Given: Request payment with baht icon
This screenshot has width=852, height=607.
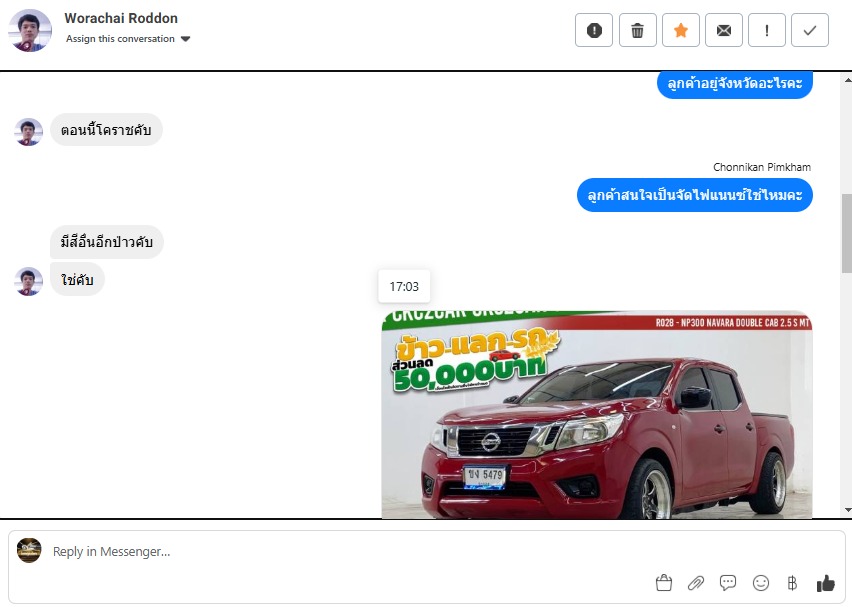Looking at the screenshot, I should pyautogui.click(x=792, y=583).
